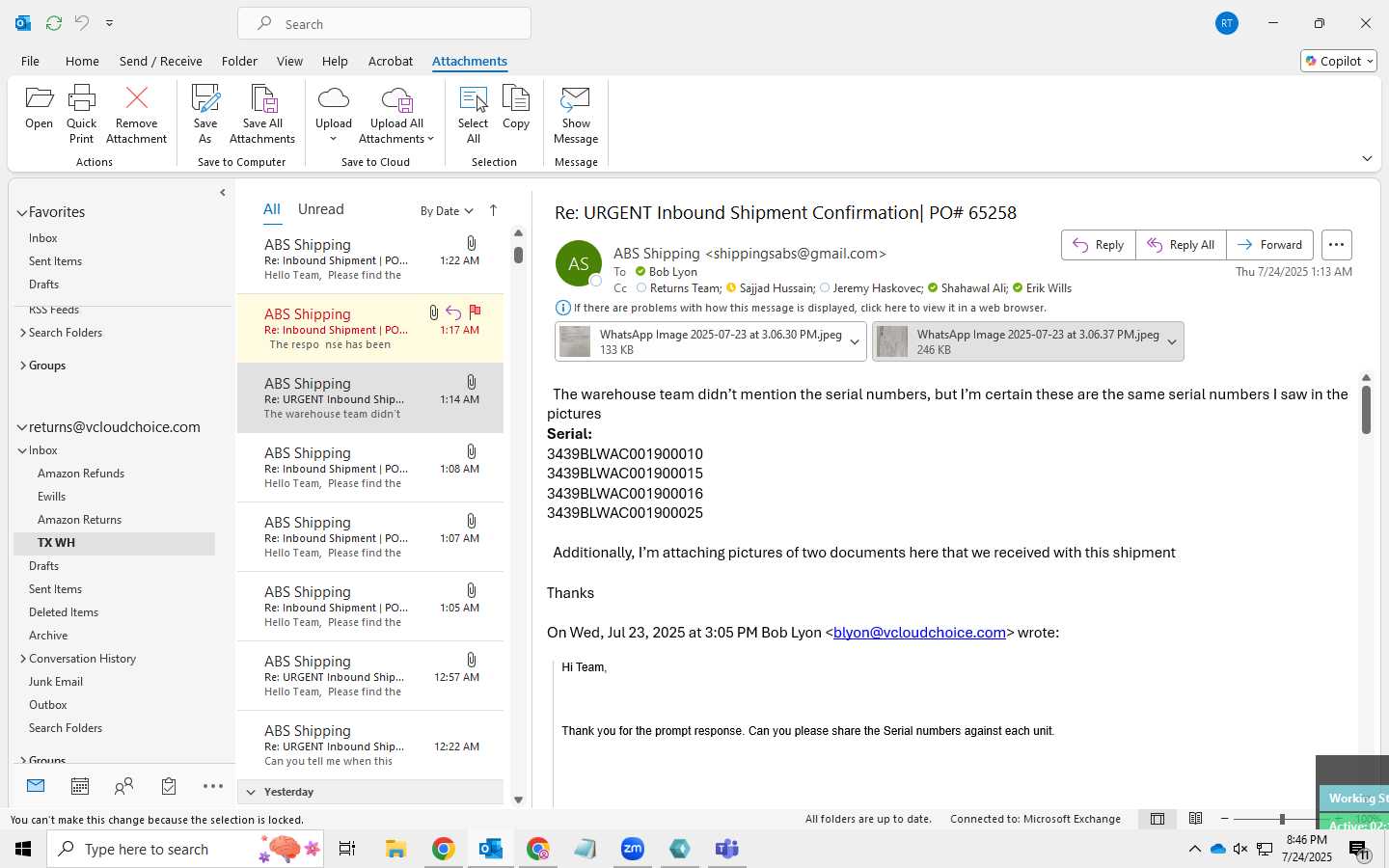Click blyon@vcloudchoice.com email link
This screenshot has width=1389, height=868.
(919, 633)
